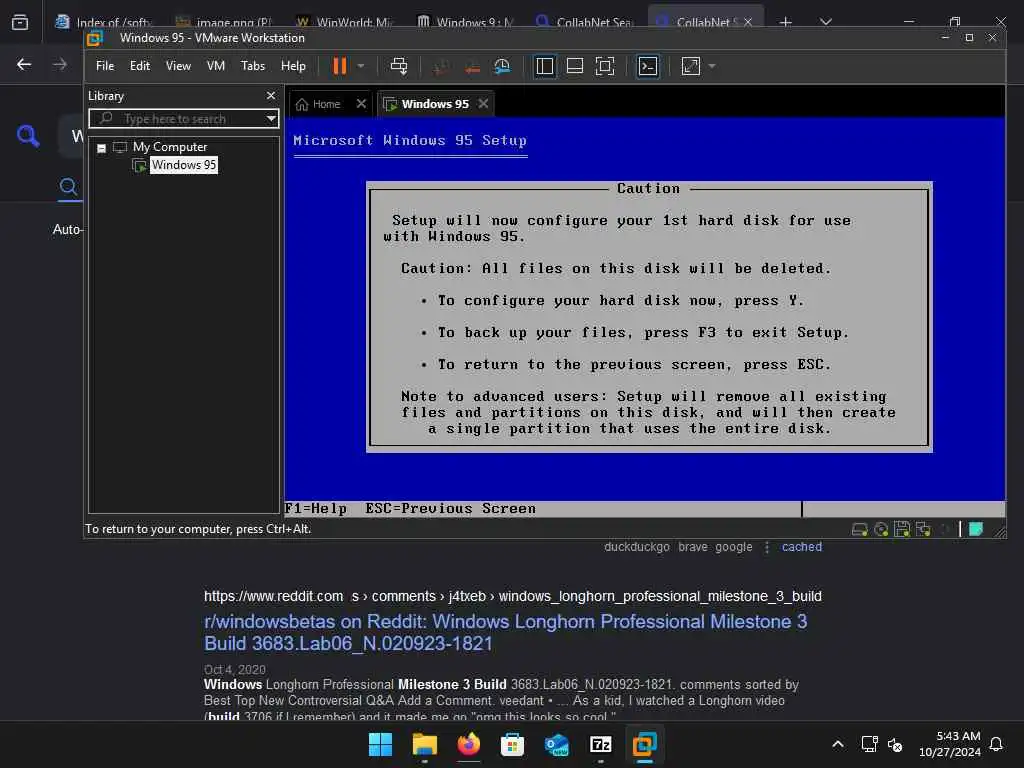Click the browser back arrow

24,65
